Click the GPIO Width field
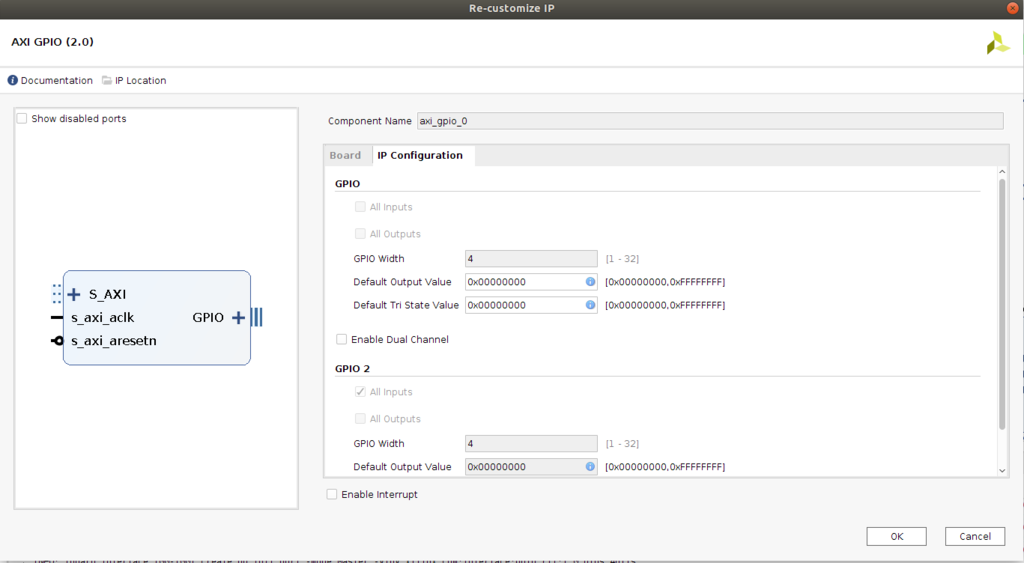Image resolution: width=1024 pixels, height=563 pixels. point(531,259)
